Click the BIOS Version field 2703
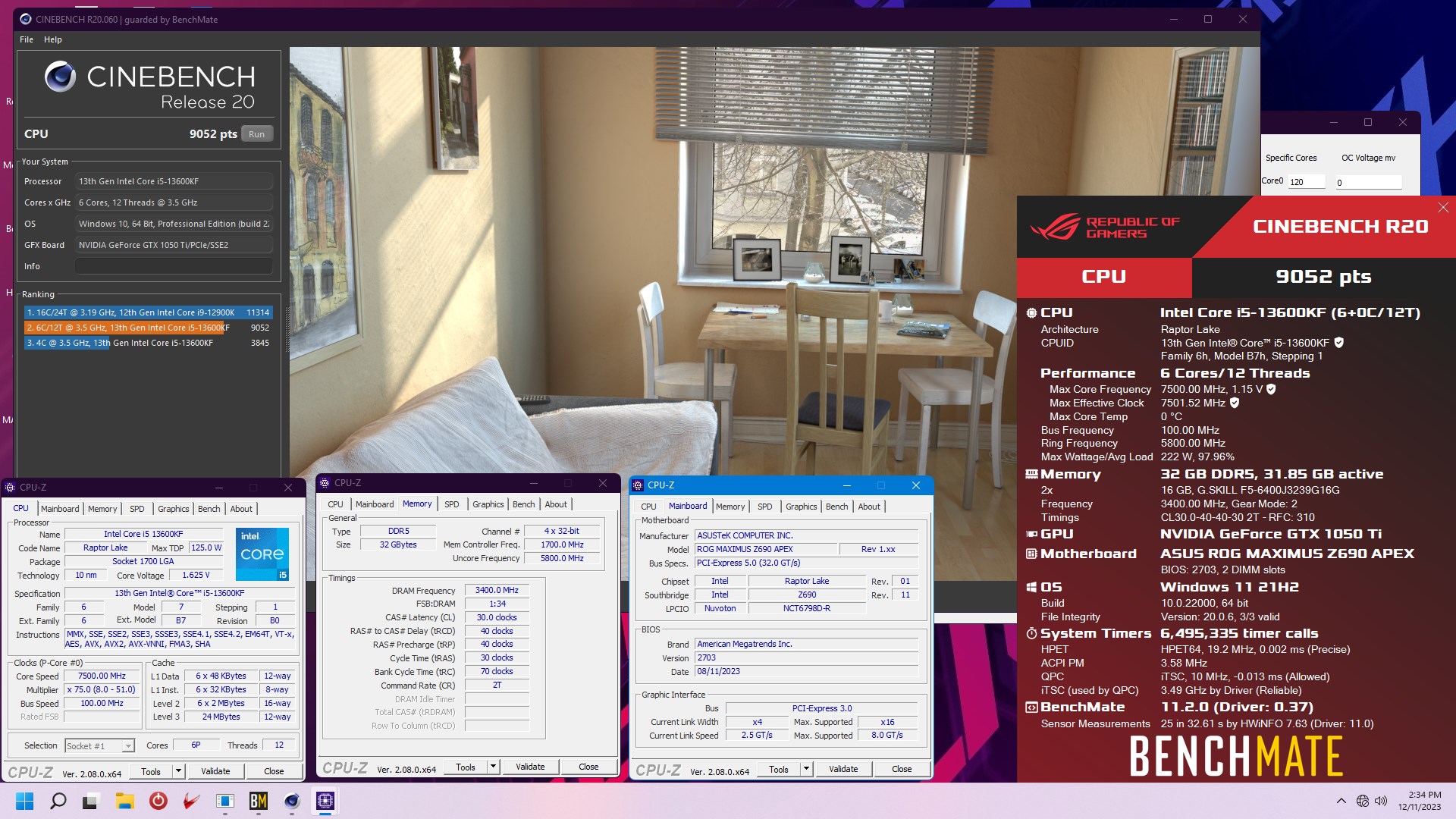Screen dimensions: 1456x819 click(807, 657)
